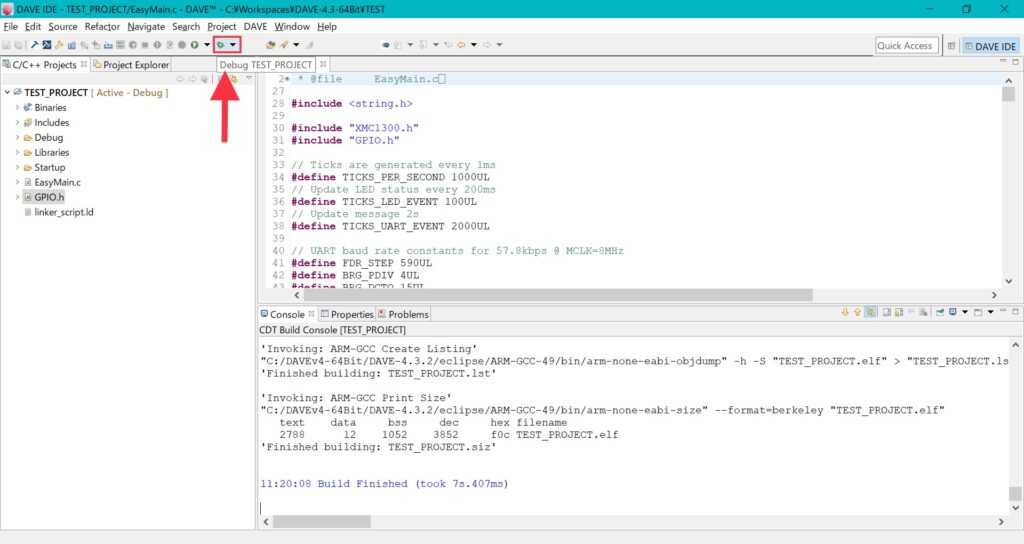1024x544 pixels.
Task: Click the Save All toolbar icon
Action: click(x=18, y=45)
